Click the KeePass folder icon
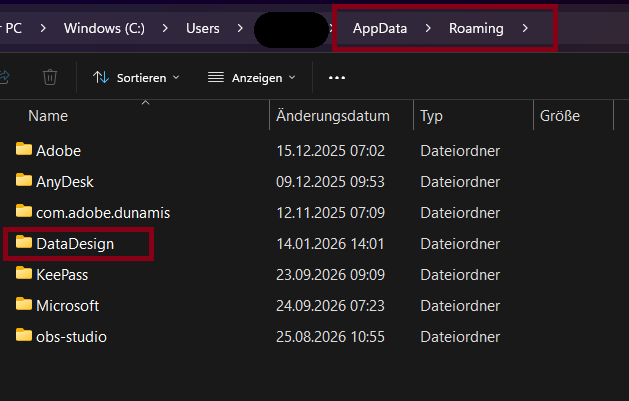The width and height of the screenshot is (629, 401). [x=24, y=273]
